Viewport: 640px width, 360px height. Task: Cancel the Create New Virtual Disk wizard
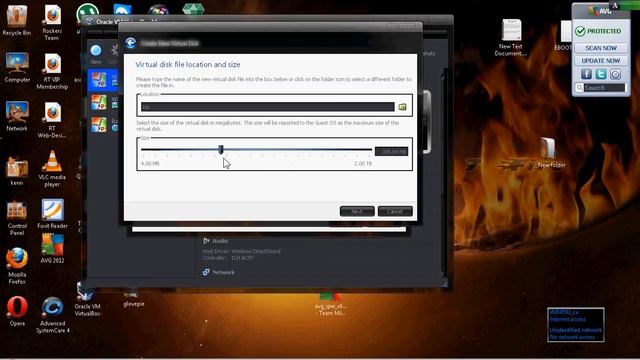pos(395,211)
